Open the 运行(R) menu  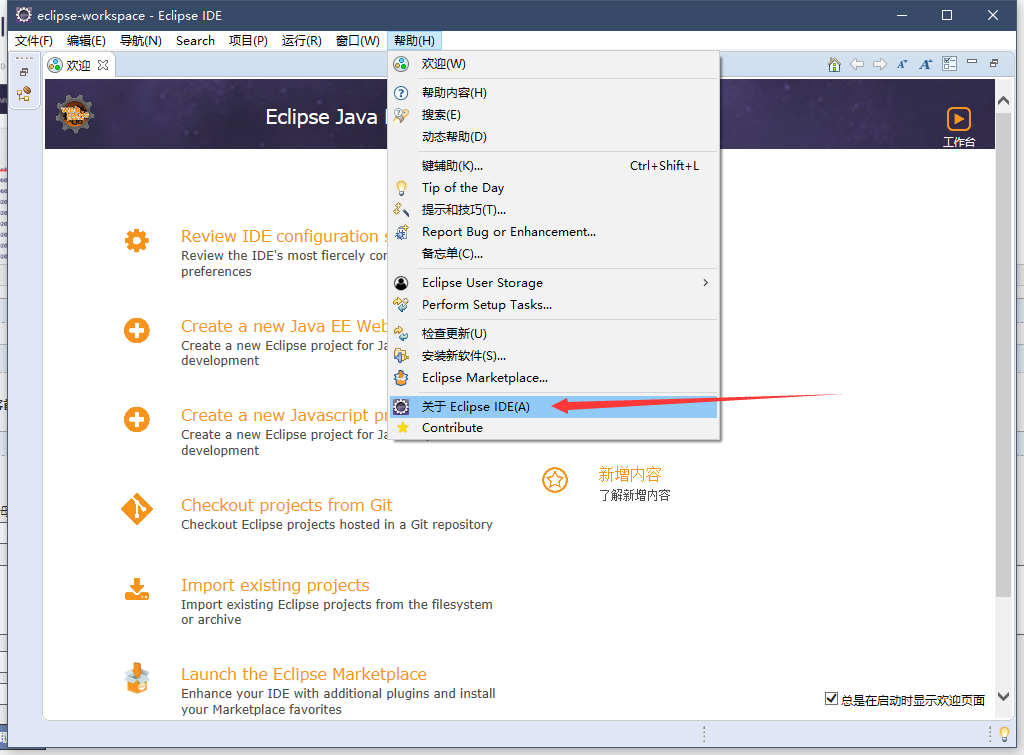coord(302,40)
